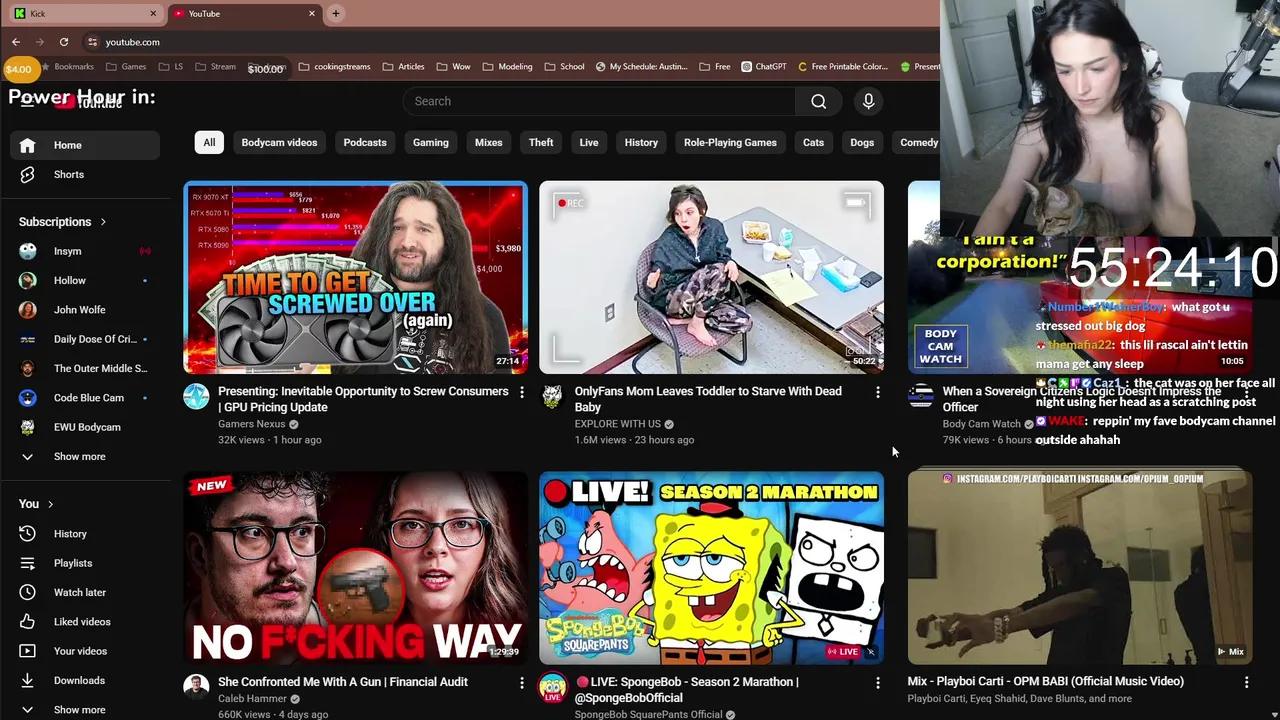1280x720 pixels.
Task: Open the Hollow channel subscription
Action: point(85,280)
